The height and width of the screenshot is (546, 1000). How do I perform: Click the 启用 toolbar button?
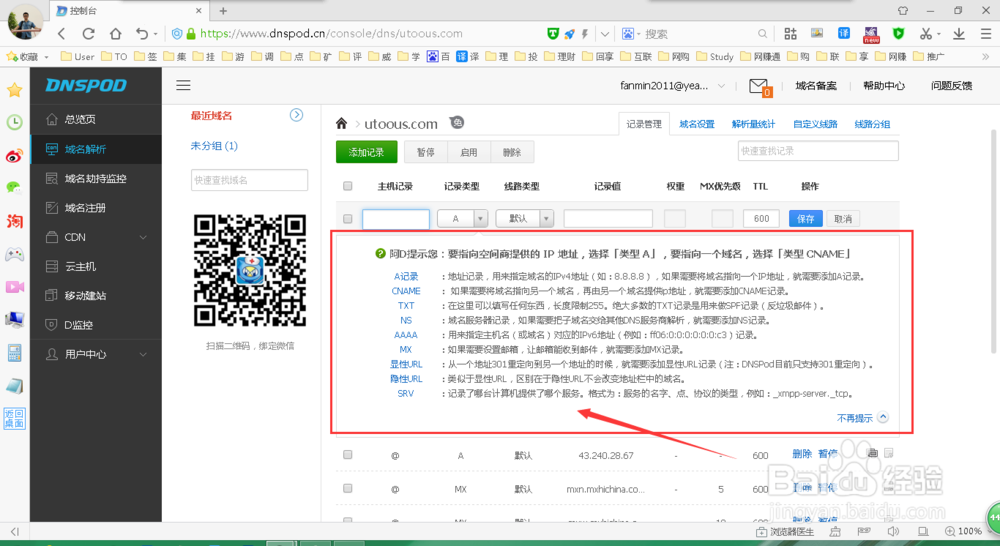(x=469, y=152)
